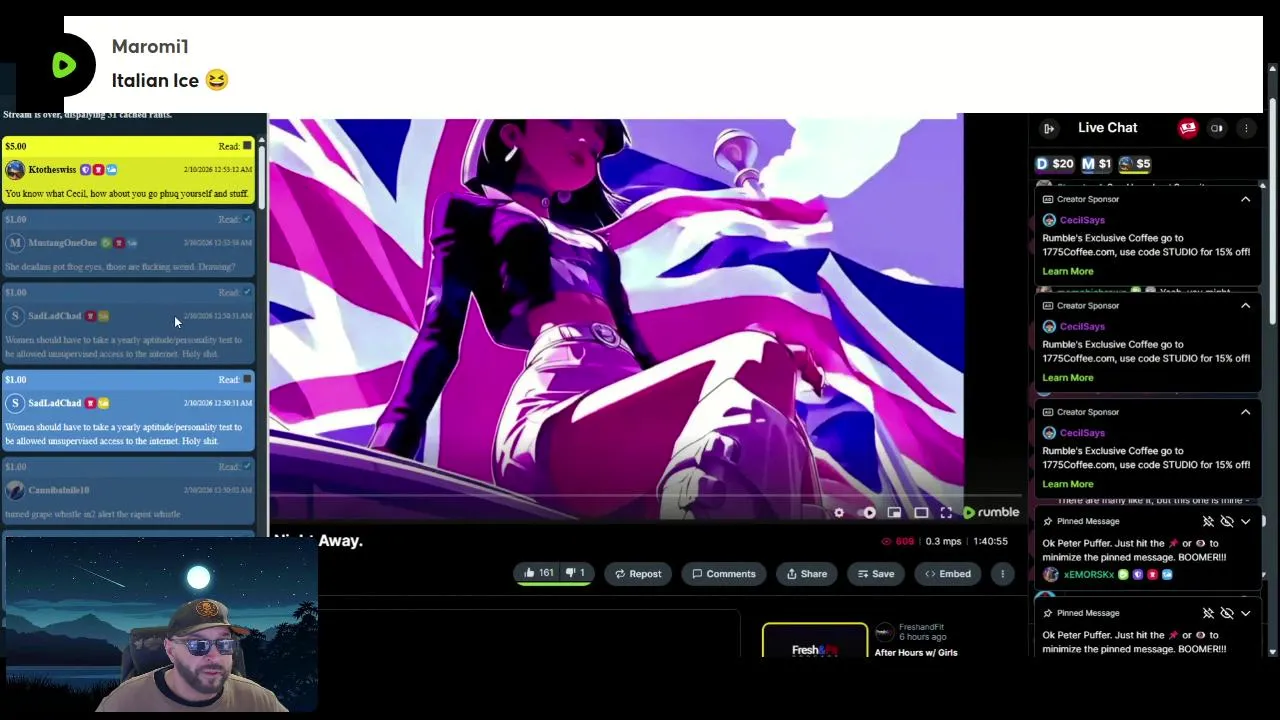Viewport: 1280px width, 720px height.
Task: Click MustangOneOne username in the rant list
Action: click(x=63, y=243)
